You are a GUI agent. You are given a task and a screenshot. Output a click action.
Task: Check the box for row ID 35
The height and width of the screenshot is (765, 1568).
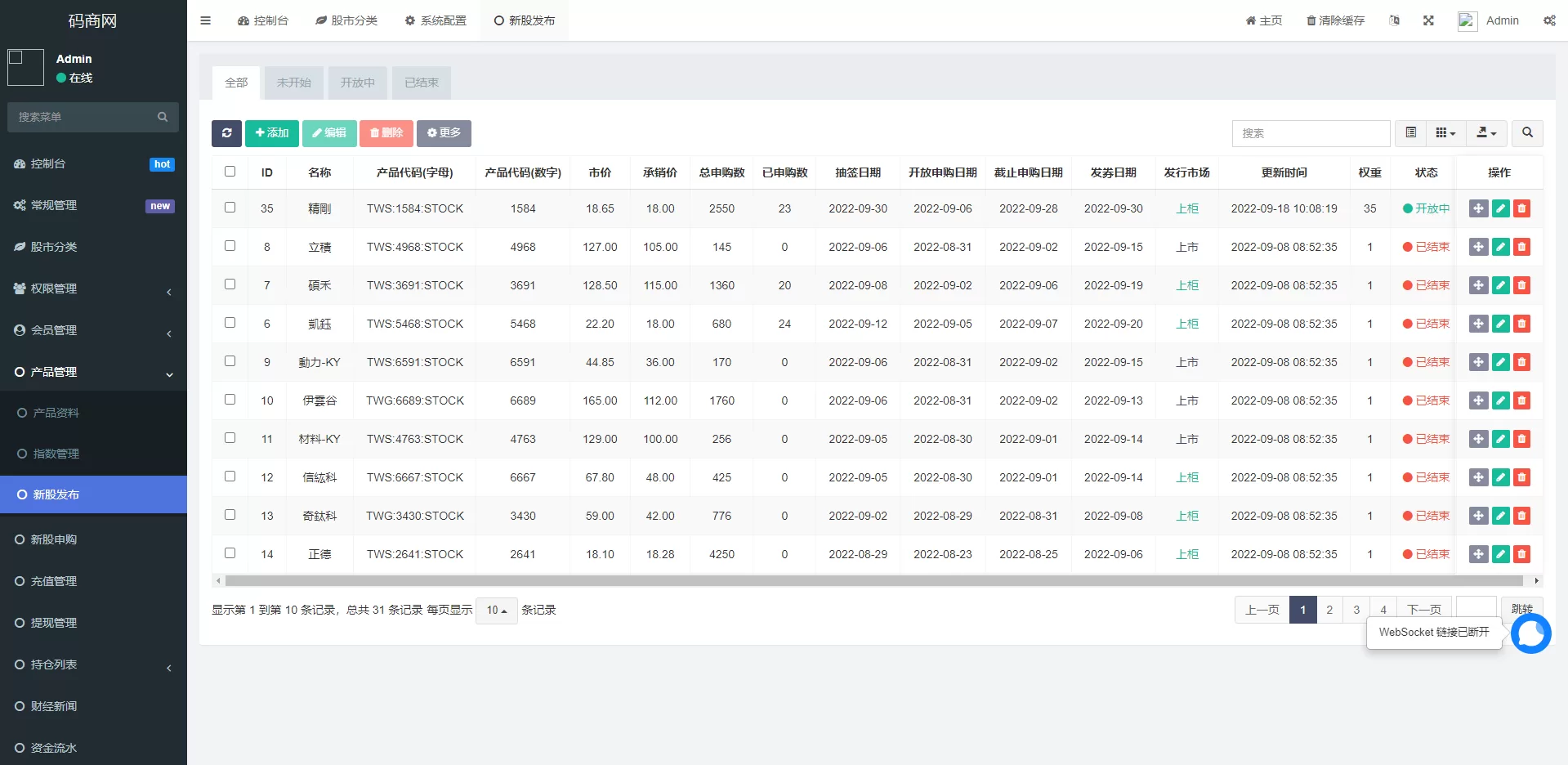point(230,208)
